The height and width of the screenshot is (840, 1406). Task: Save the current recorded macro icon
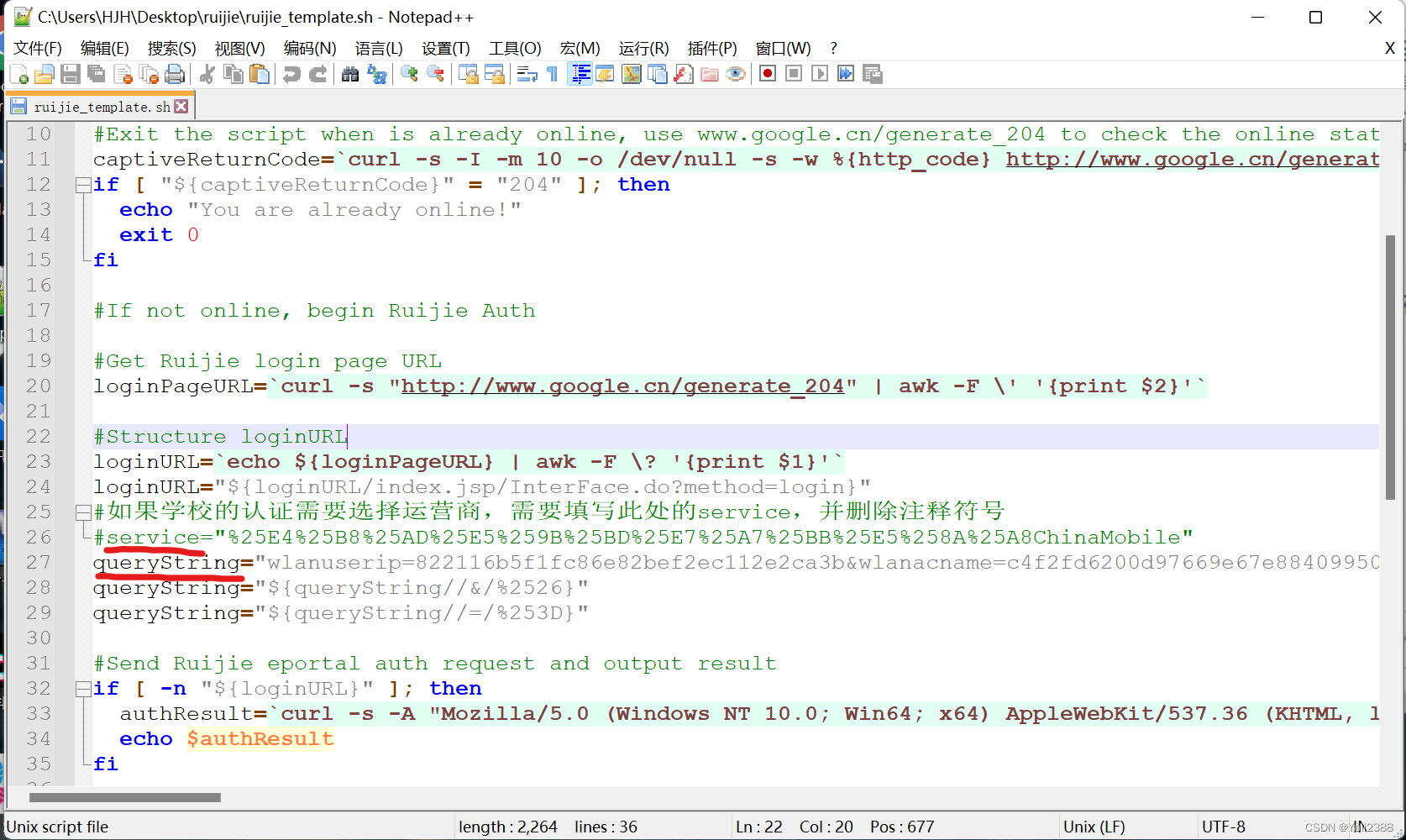tap(872, 74)
